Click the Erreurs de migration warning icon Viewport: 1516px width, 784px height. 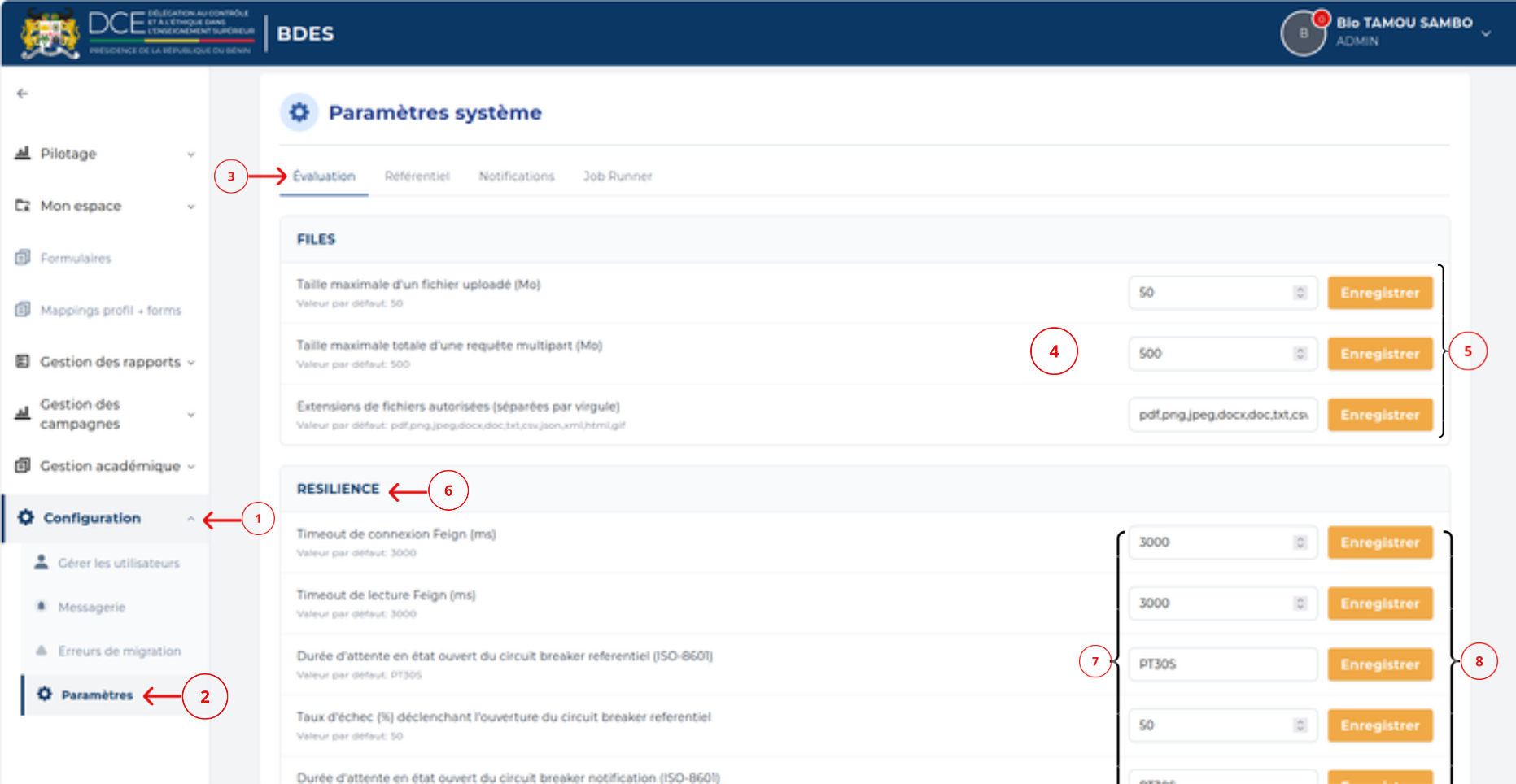pos(41,650)
